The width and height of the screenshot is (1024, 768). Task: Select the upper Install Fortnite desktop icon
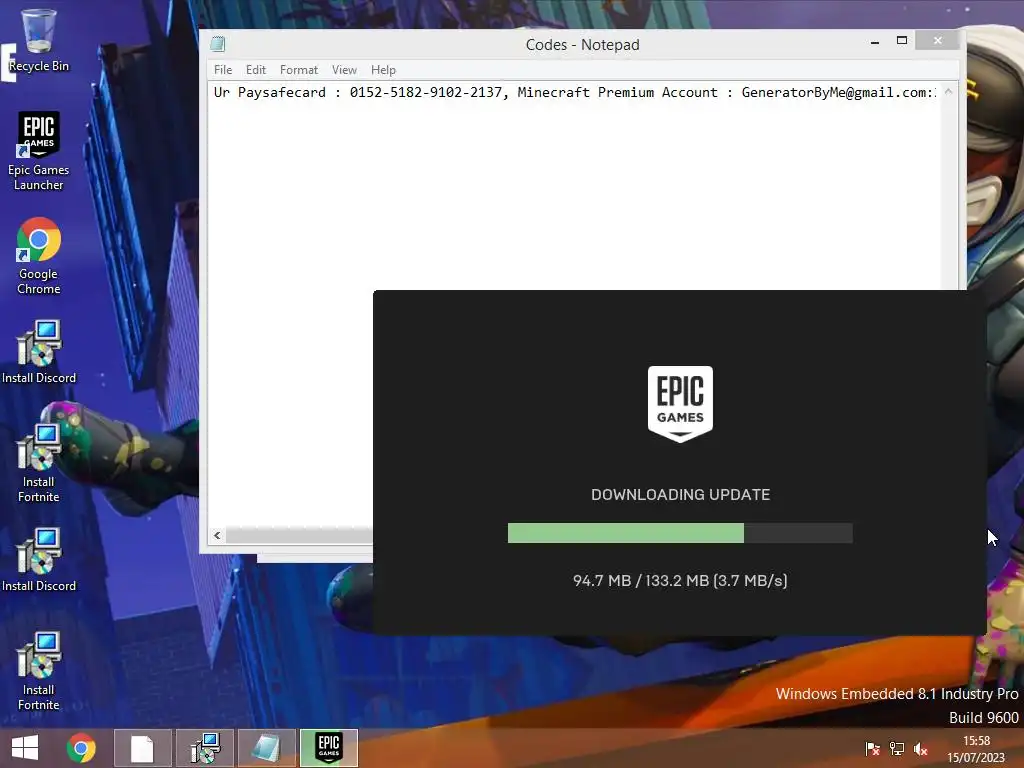39,462
